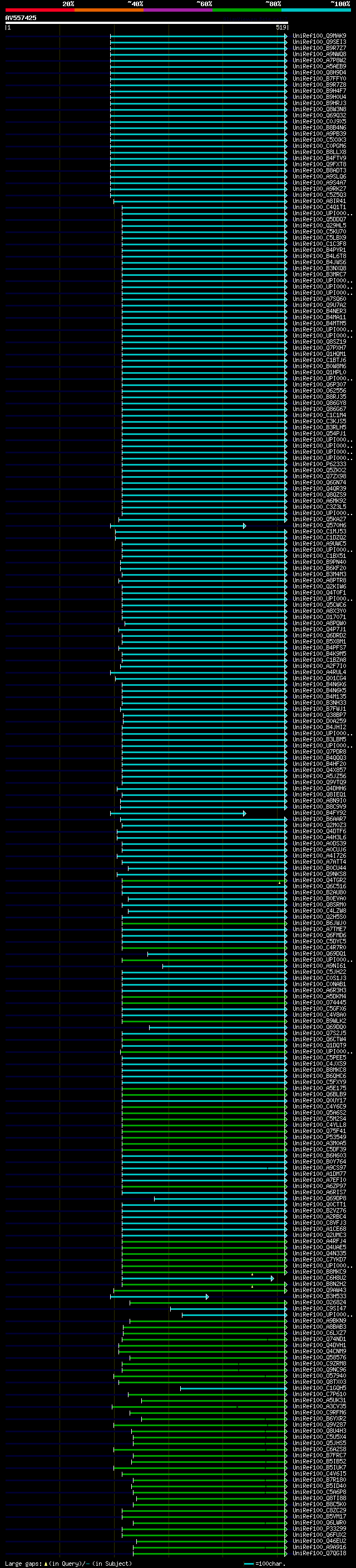
Task: Open hit UniRef100_A5AEB9
Action: (x=319, y=66)
